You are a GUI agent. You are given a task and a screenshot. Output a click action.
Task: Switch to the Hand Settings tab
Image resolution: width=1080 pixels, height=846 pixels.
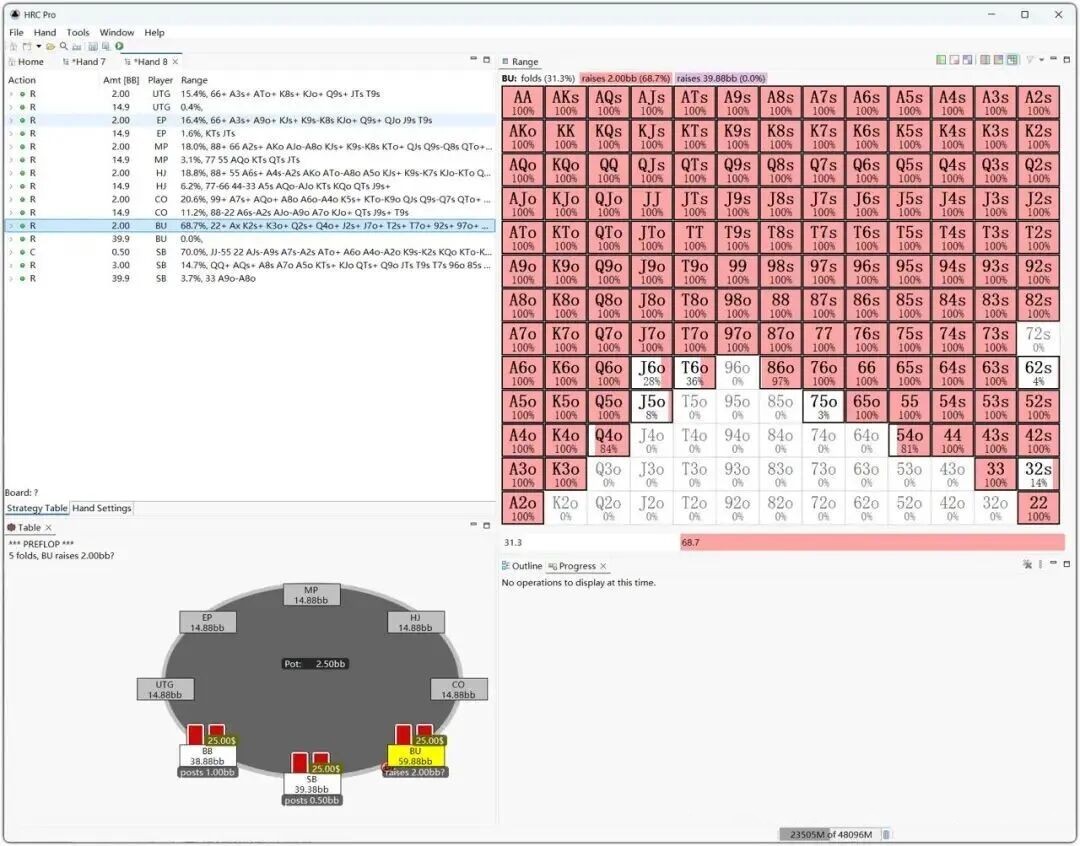point(101,508)
